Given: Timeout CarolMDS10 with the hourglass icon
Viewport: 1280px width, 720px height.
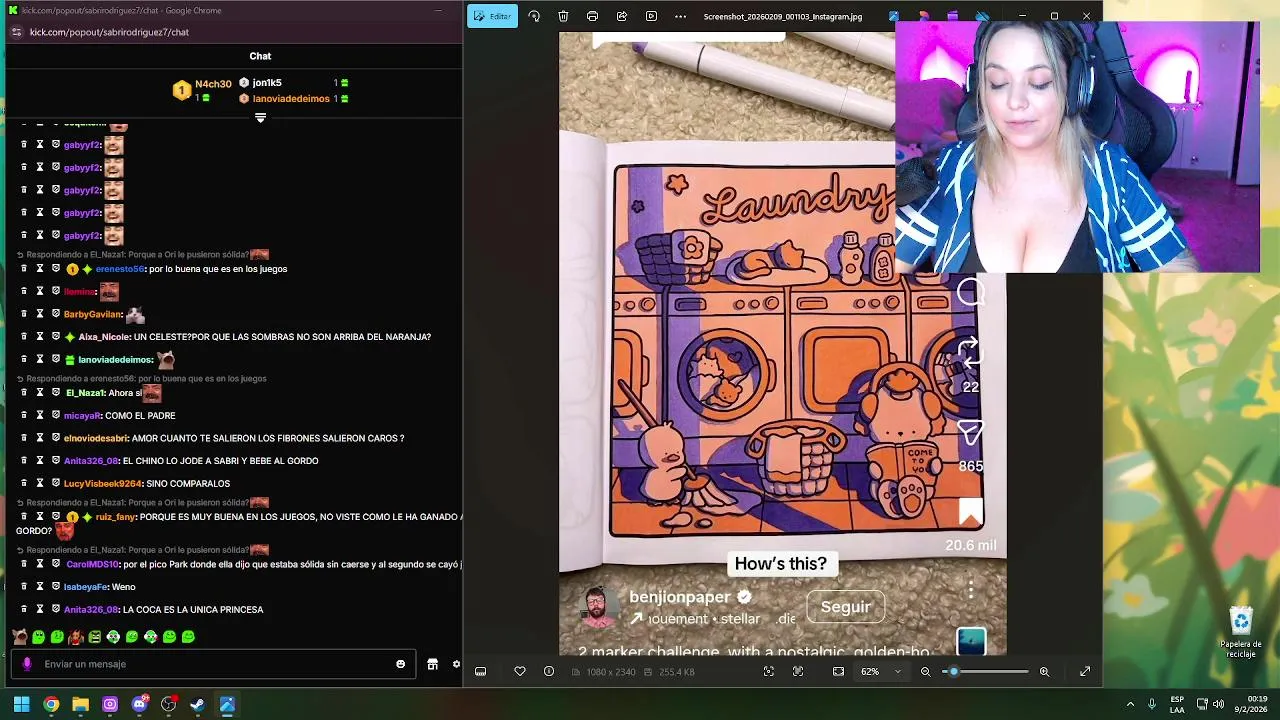Looking at the screenshot, I should [x=40, y=564].
